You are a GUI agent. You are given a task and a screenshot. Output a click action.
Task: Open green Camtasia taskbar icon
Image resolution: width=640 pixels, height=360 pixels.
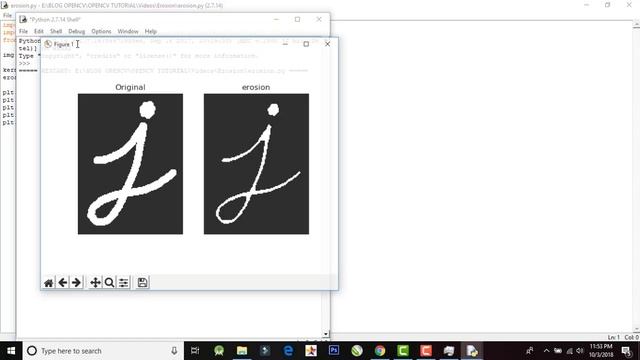403,351
